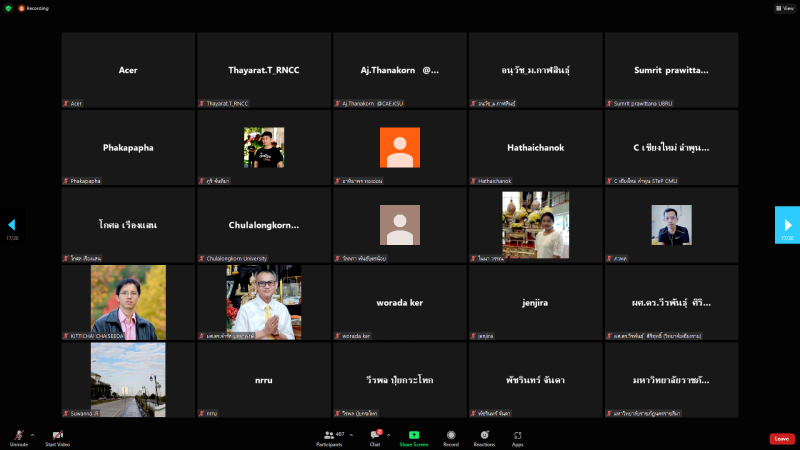Go to next page of participants
The height and width of the screenshot is (450, 800).
787,225
